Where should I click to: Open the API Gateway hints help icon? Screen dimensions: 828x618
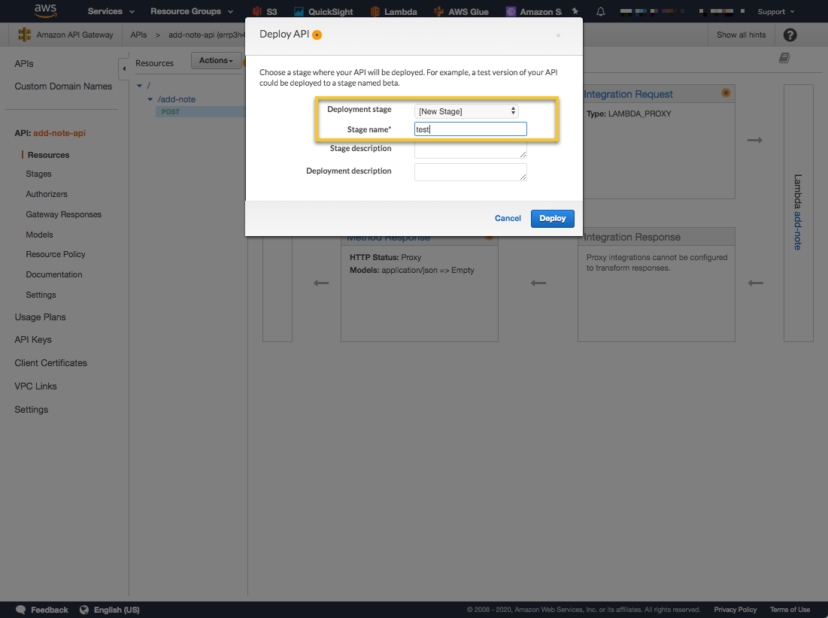[789, 34]
